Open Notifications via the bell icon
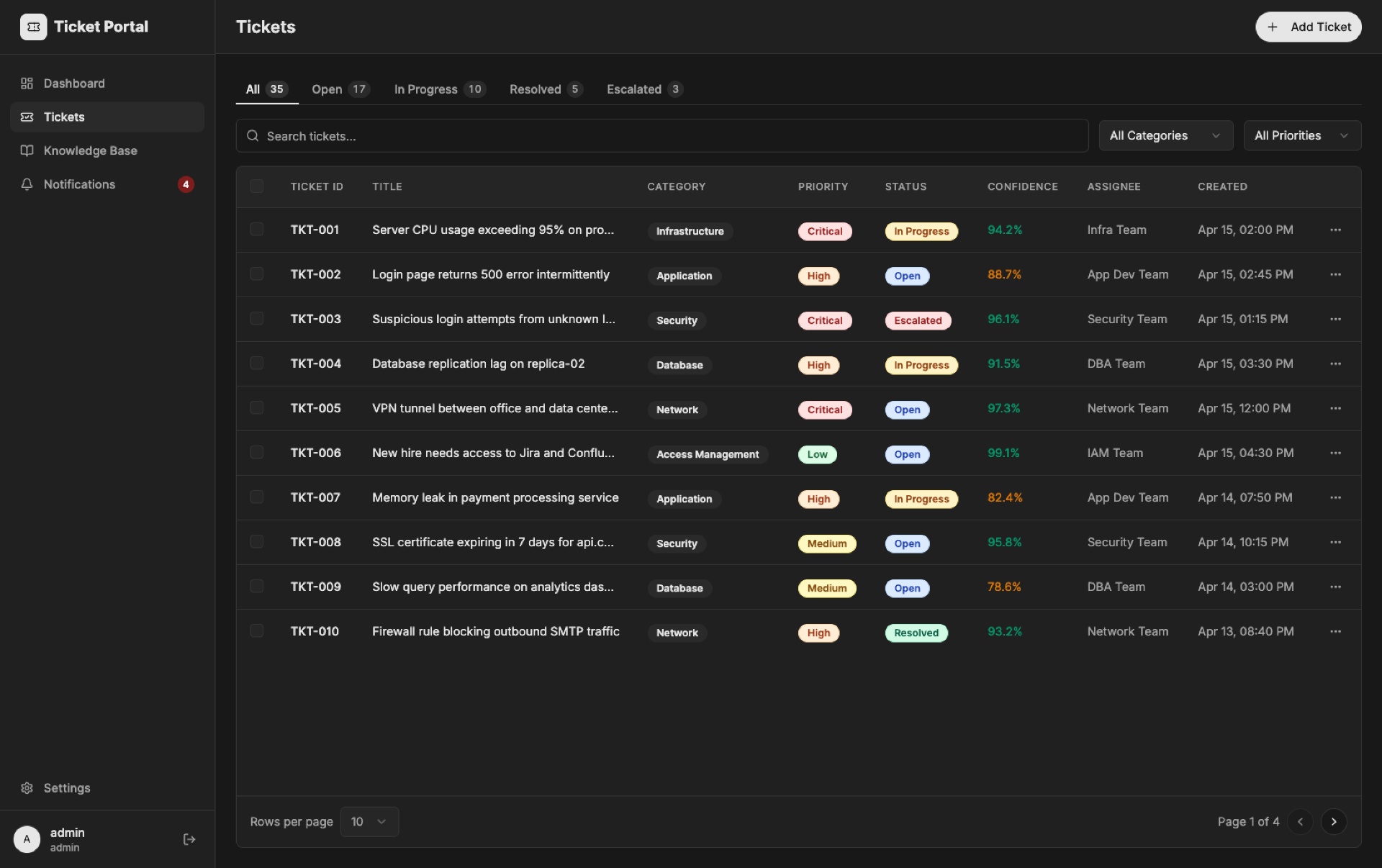The height and width of the screenshot is (868, 1382). [x=27, y=184]
